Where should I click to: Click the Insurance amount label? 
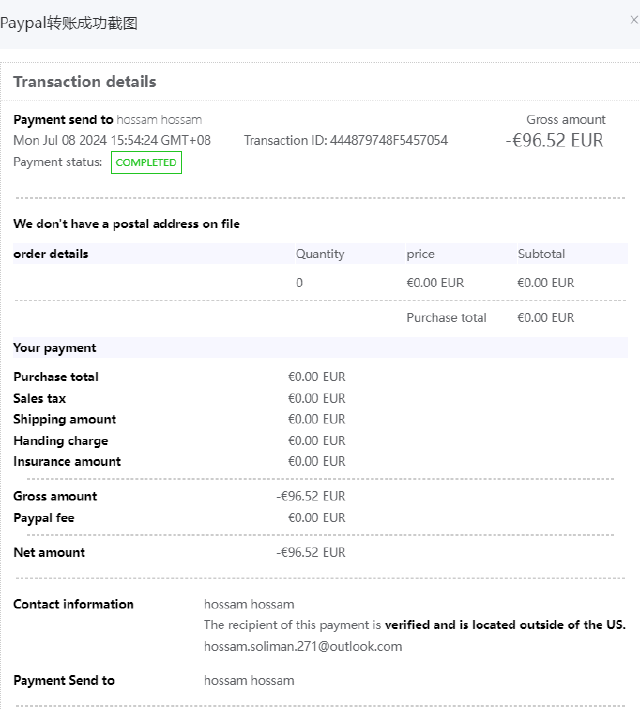point(67,461)
